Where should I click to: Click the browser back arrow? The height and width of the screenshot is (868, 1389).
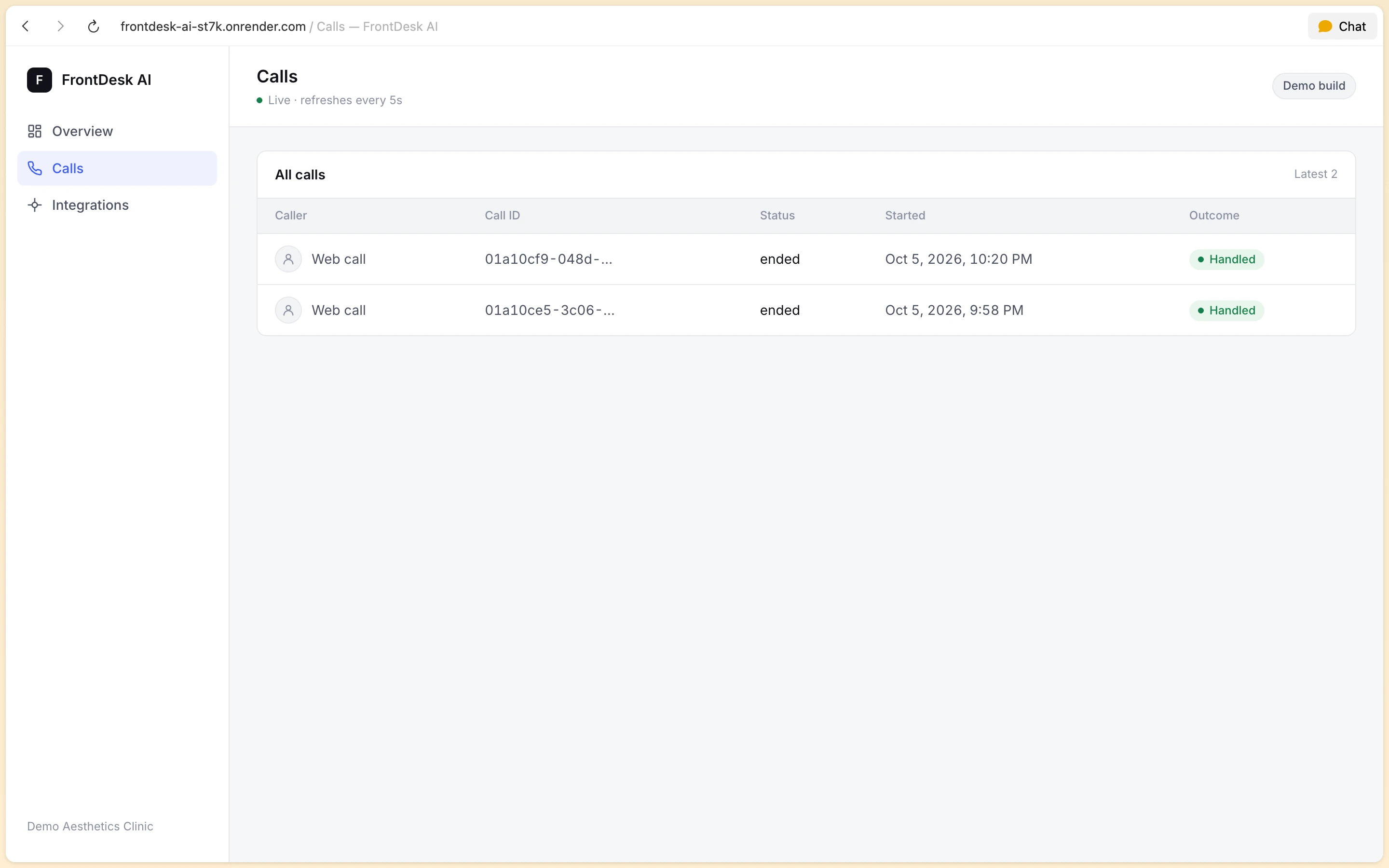(26, 27)
